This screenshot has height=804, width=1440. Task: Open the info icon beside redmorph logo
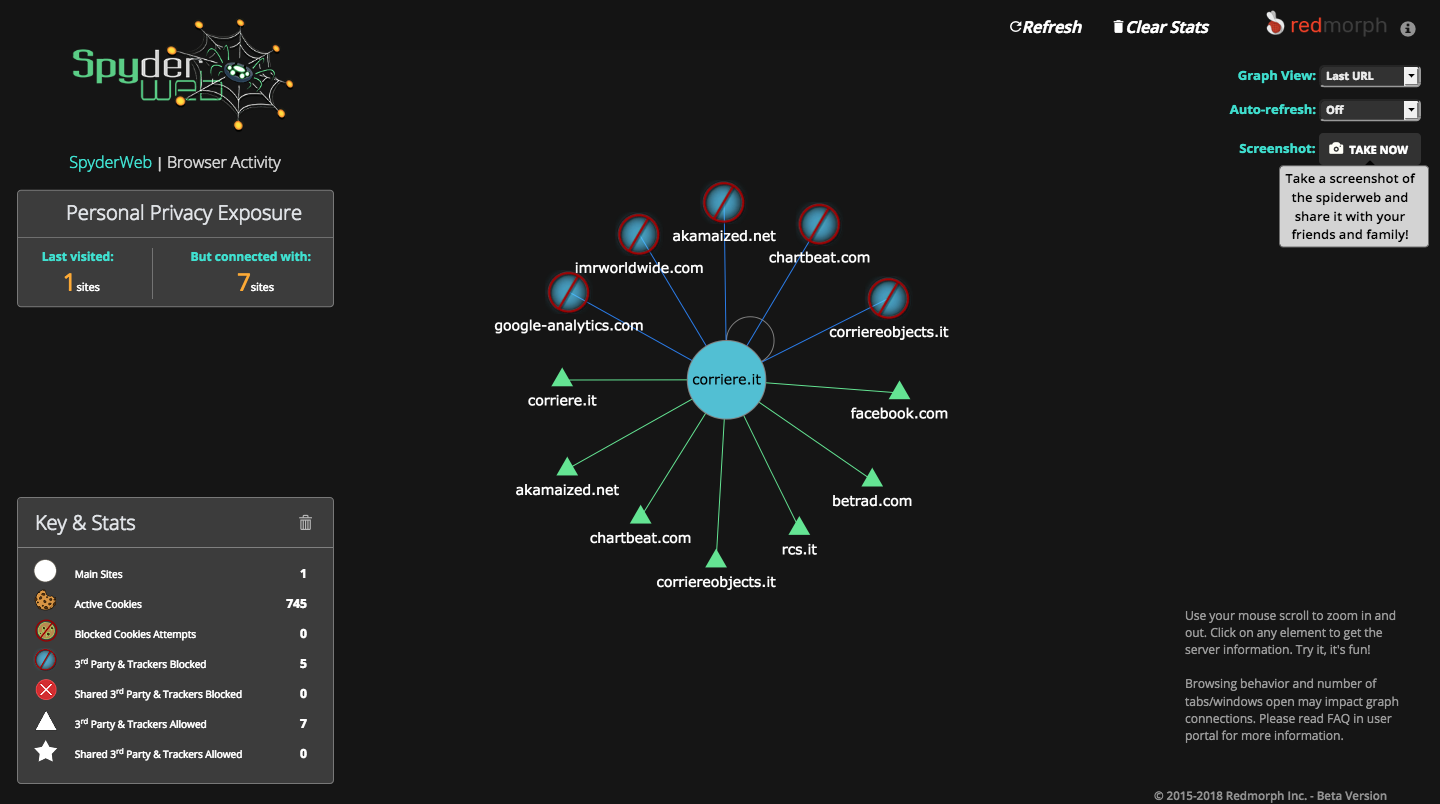pos(1408,29)
